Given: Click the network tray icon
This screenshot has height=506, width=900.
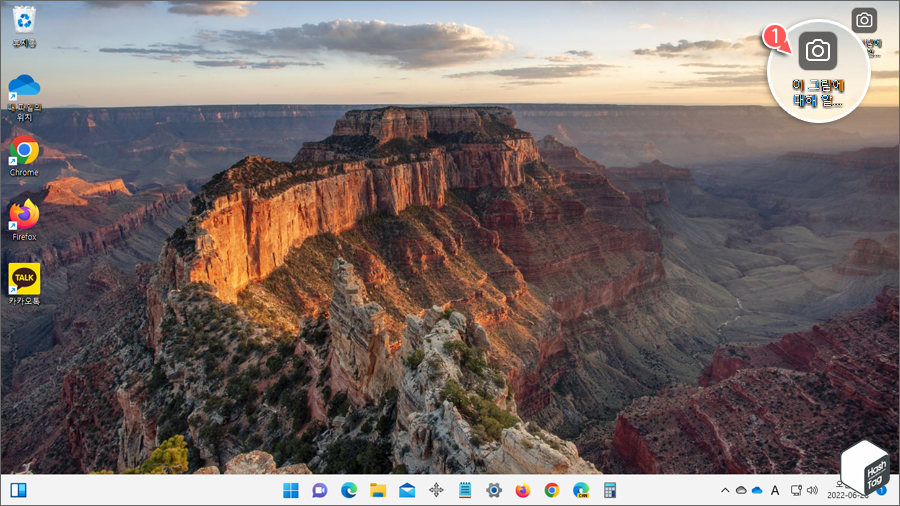Looking at the screenshot, I should coord(796,490).
